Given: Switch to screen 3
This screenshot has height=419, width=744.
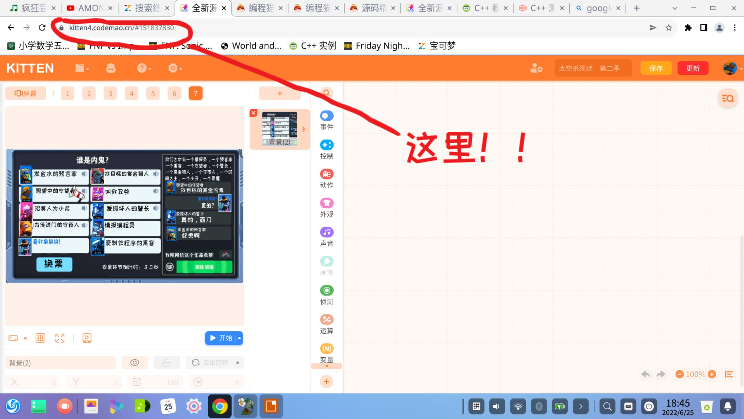Looking at the screenshot, I should pyautogui.click(x=110, y=93).
